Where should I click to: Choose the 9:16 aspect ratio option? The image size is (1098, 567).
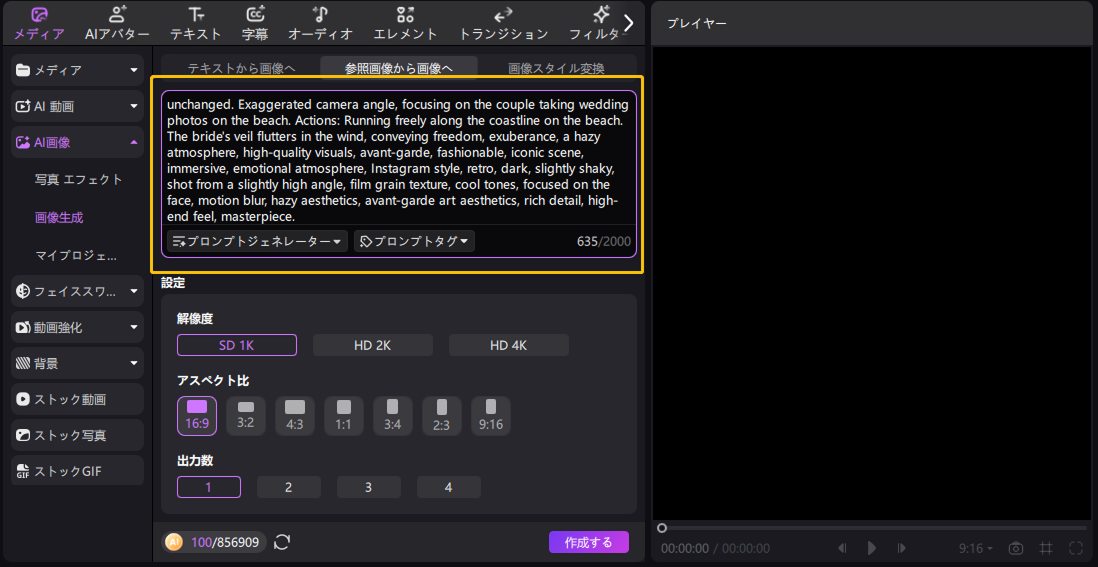pyautogui.click(x=490, y=415)
